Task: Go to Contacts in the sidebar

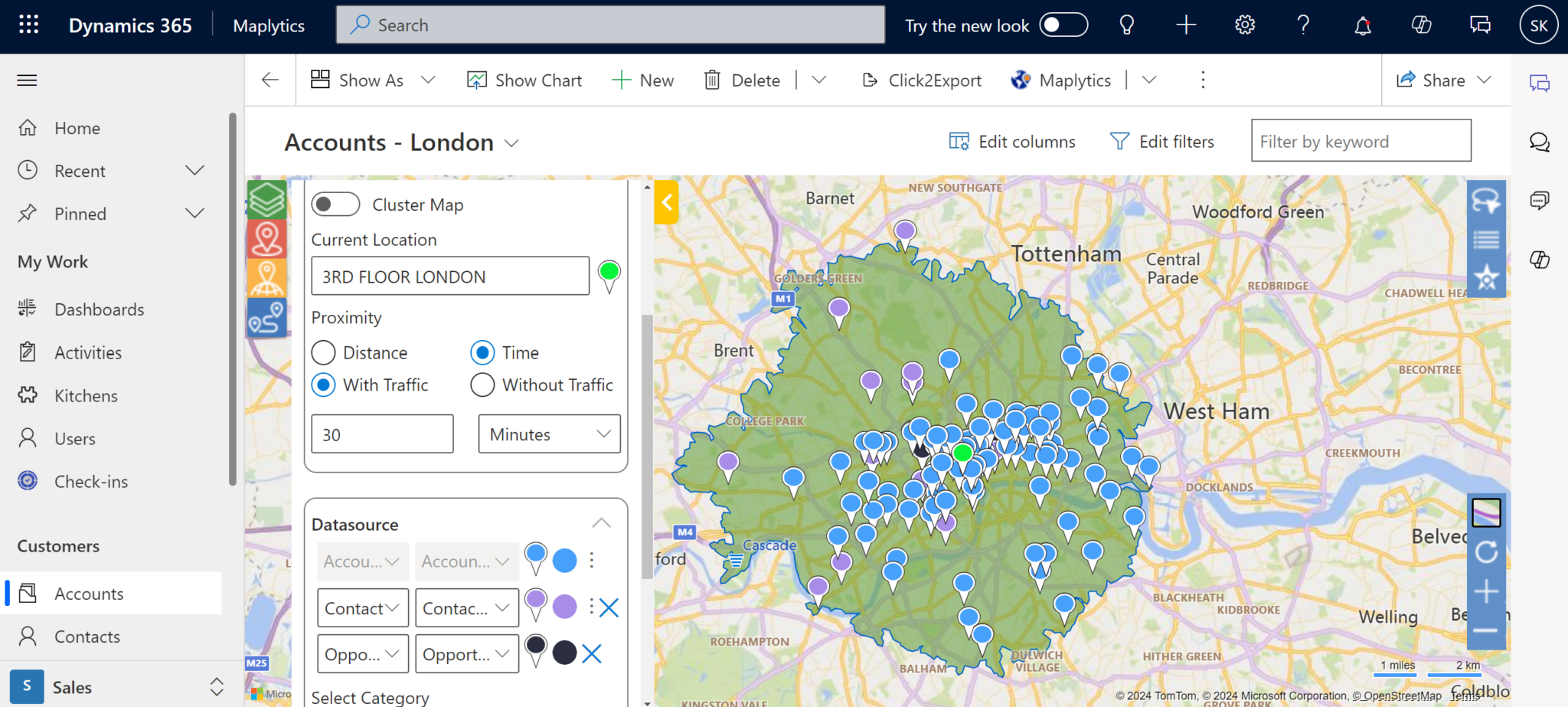Action: point(87,637)
